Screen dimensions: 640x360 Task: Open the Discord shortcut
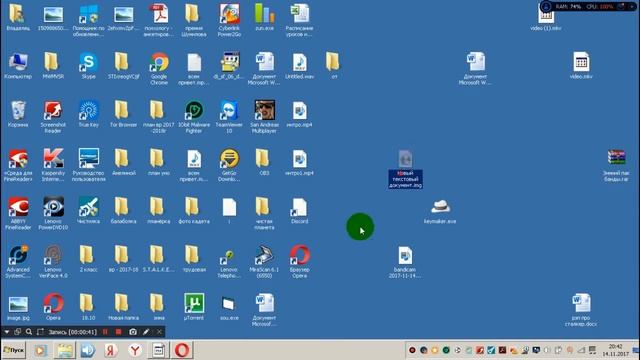click(x=299, y=210)
